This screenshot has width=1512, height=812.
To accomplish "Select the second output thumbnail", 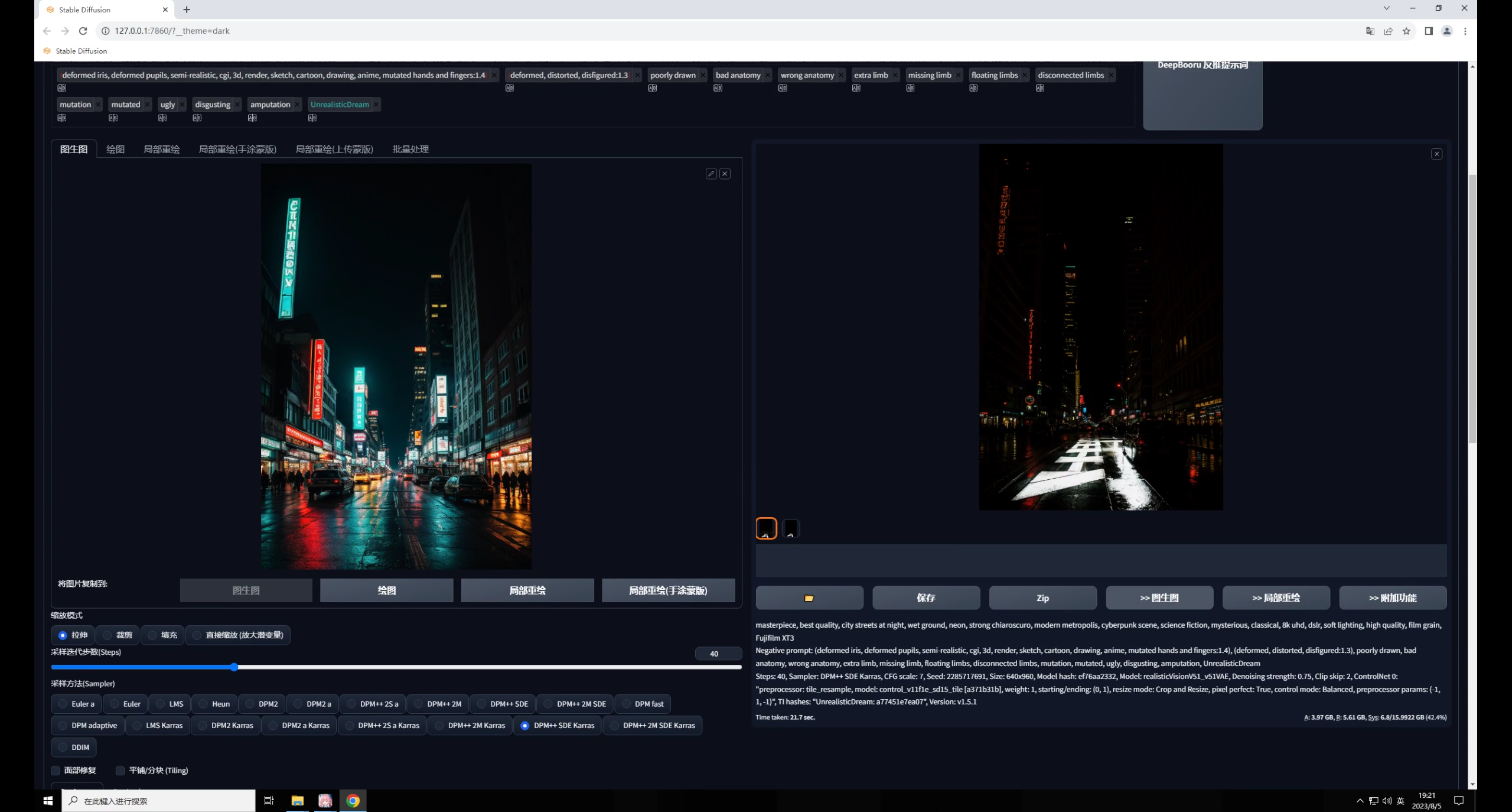I will [790, 528].
